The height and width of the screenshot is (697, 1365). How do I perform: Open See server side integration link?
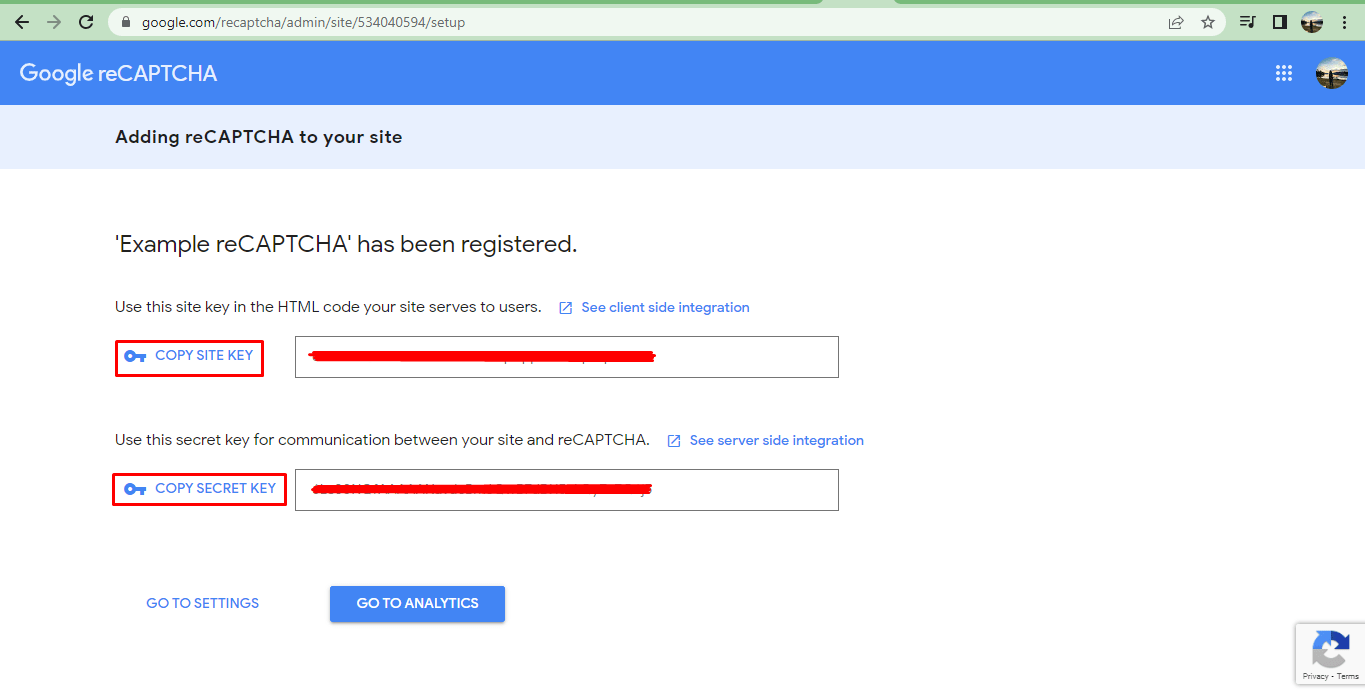pyautogui.click(x=775, y=441)
